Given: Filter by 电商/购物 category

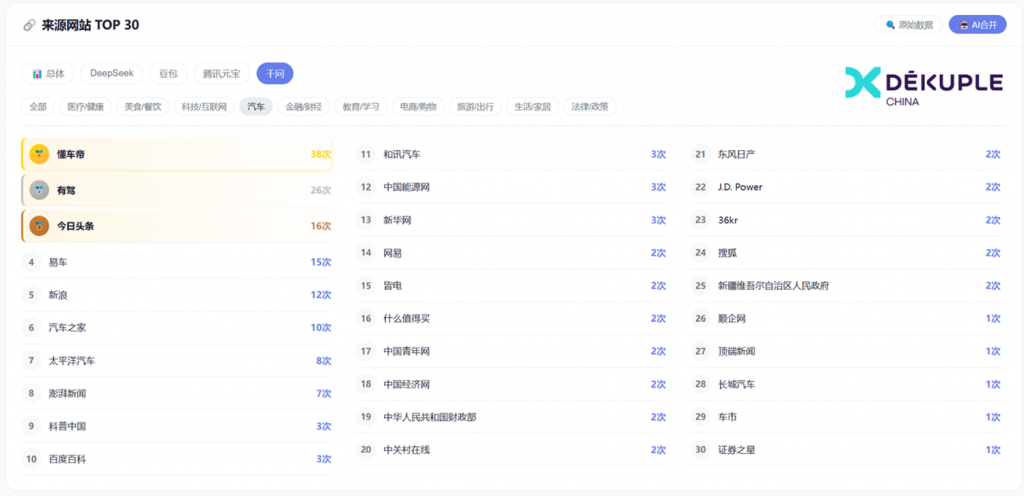Looking at the screenshot, I should [x=418, y=106].
